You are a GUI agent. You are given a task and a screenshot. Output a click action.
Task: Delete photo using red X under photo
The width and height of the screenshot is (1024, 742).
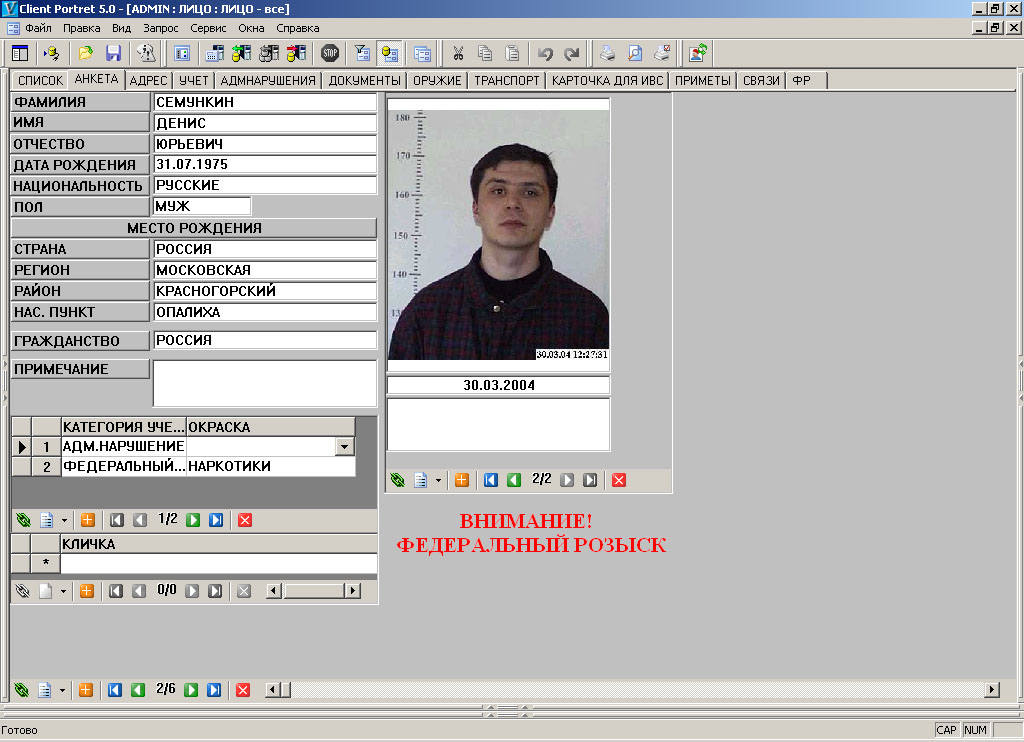tap(619, 480)
